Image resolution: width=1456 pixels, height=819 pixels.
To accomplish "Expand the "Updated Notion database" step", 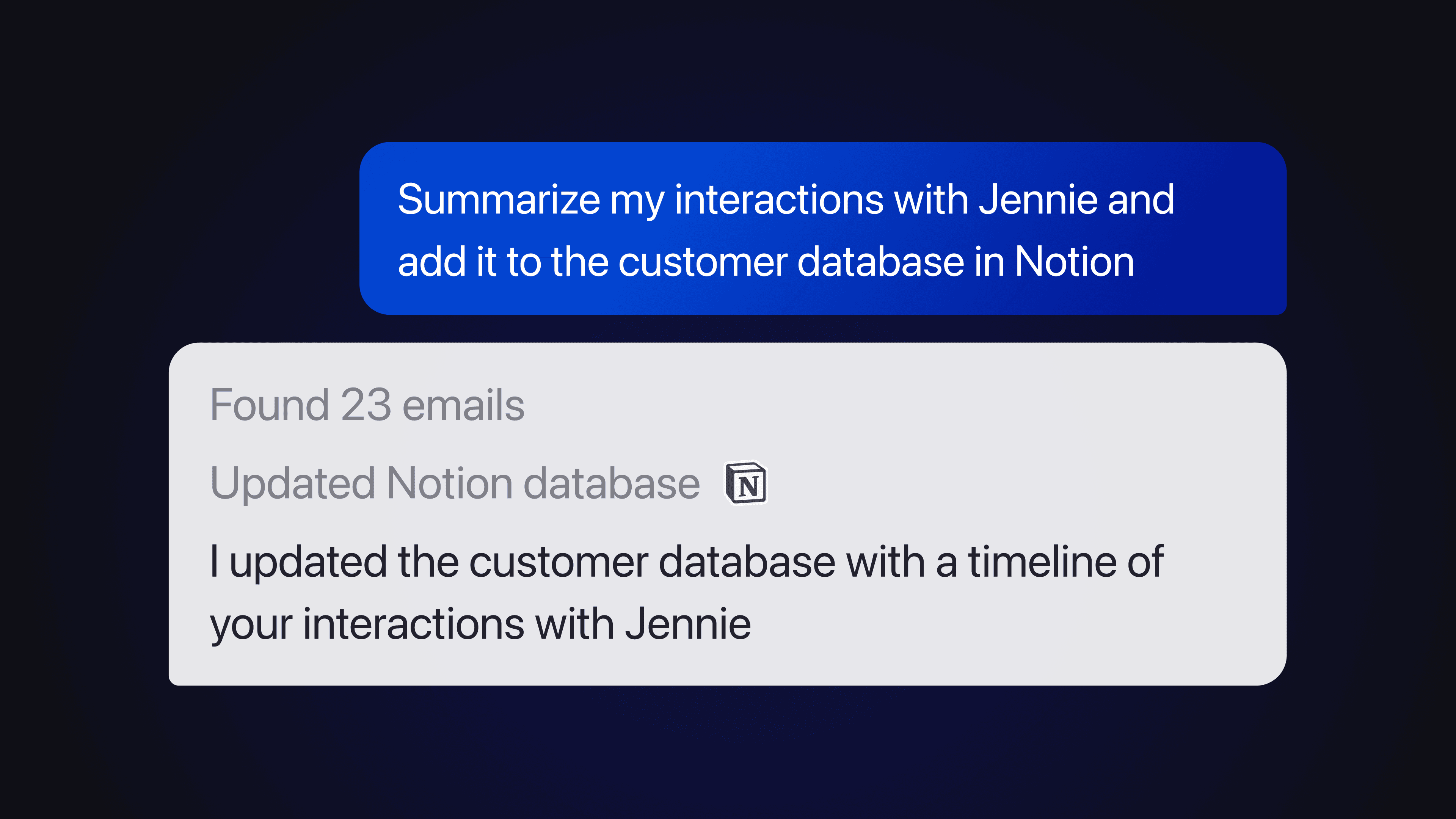I will click(x=455, y=484).
